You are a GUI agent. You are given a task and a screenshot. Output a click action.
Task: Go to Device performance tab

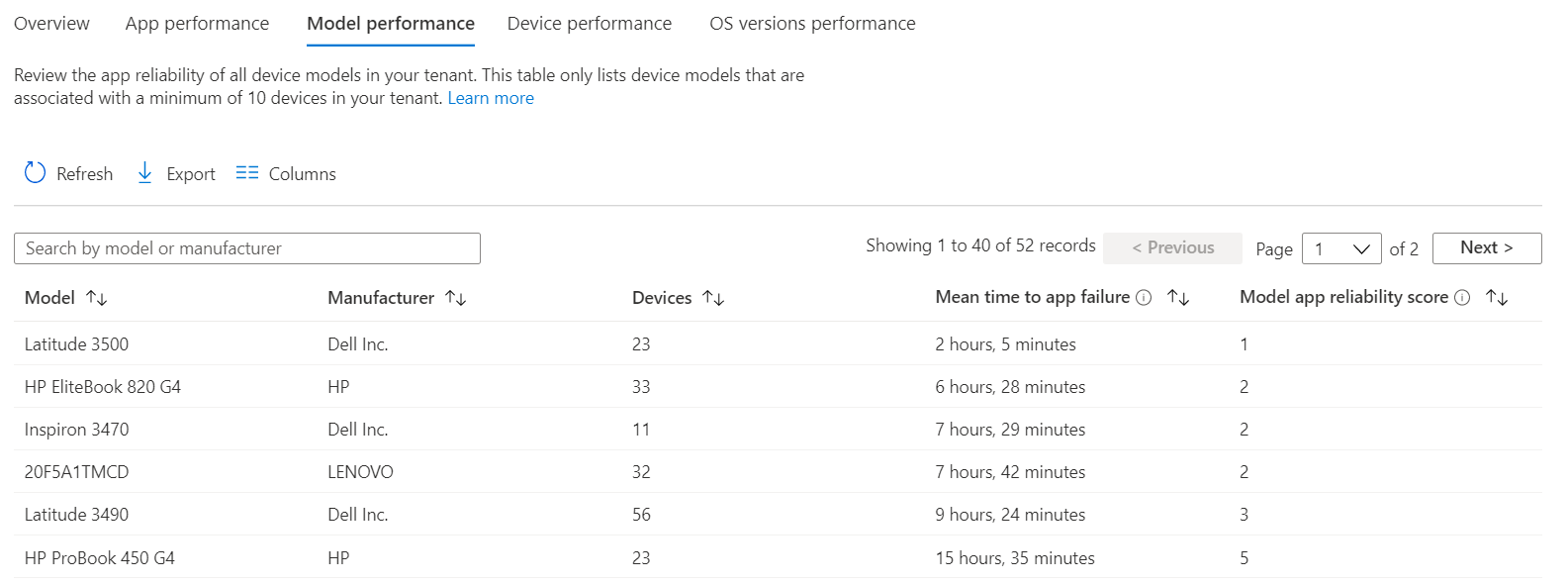tap(589, 24)
